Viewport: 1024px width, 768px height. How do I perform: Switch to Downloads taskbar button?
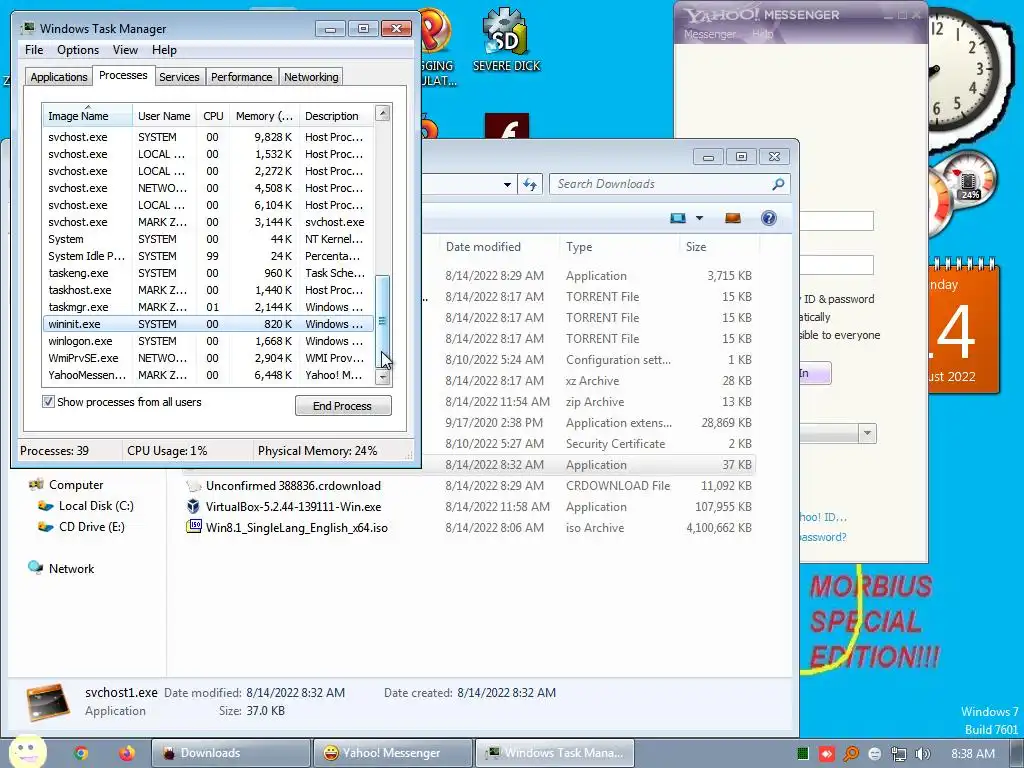point(231,753)
